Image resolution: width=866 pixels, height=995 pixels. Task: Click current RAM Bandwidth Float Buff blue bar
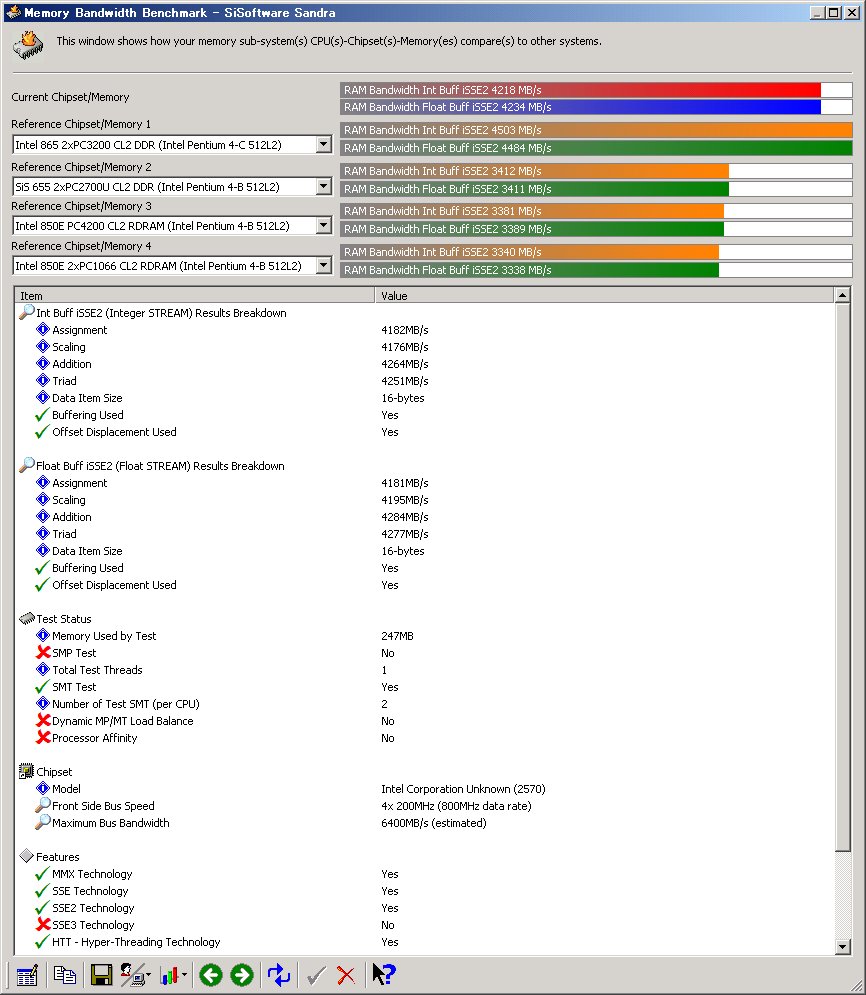click(596, 107)
